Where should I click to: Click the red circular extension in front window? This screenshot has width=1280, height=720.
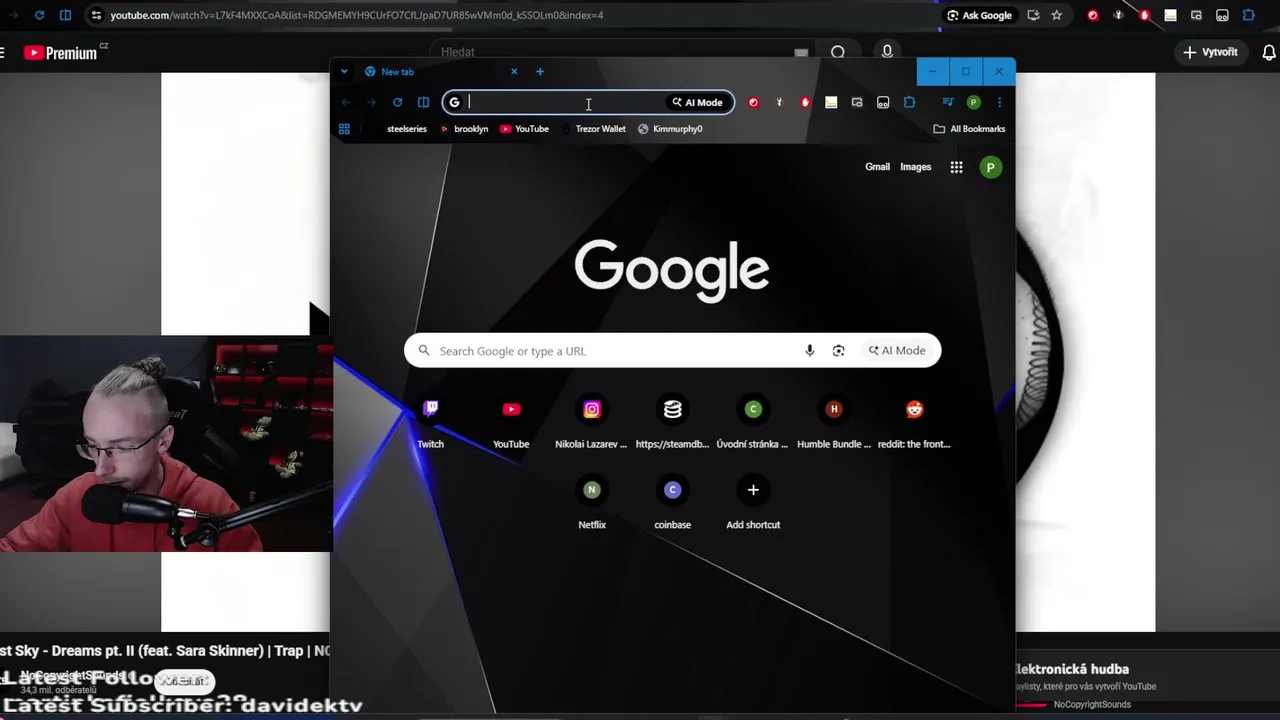click(753, 102)
